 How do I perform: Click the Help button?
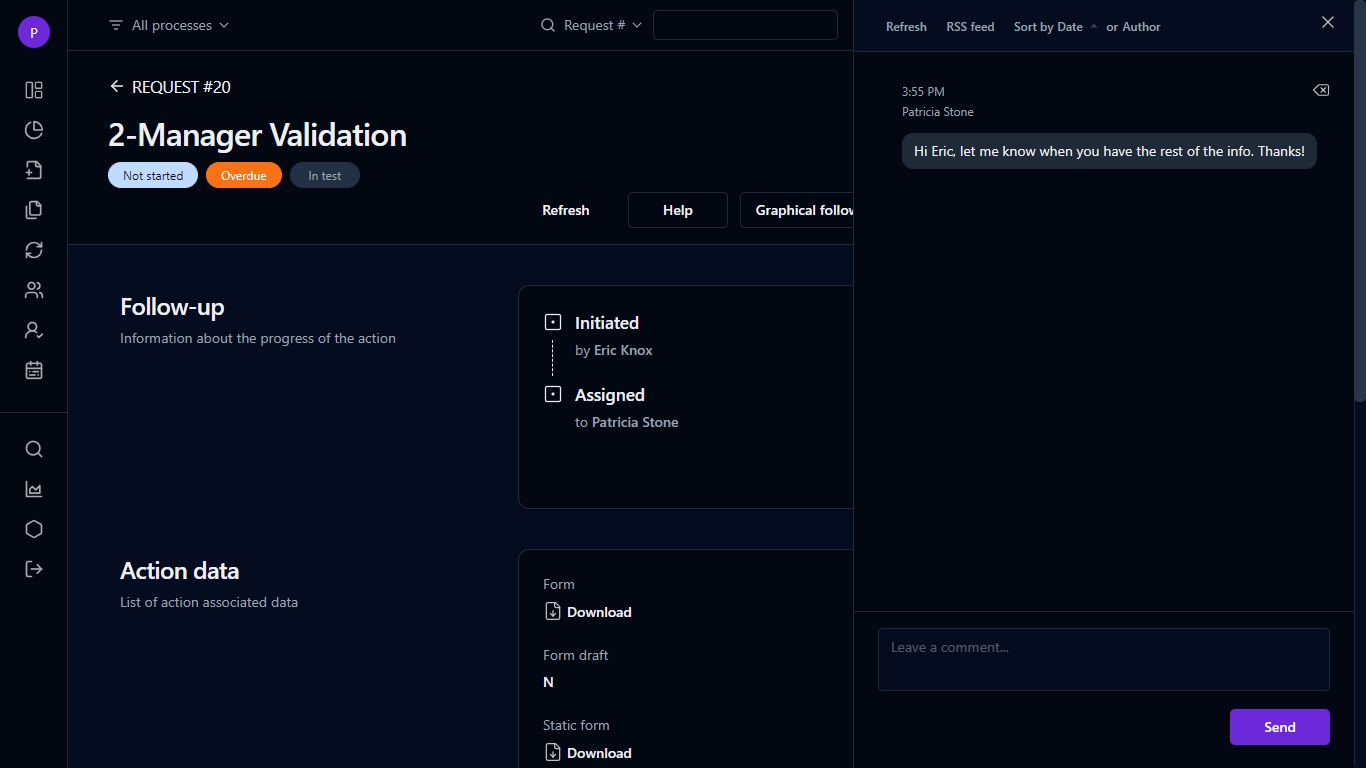click(x=677, y=210)
